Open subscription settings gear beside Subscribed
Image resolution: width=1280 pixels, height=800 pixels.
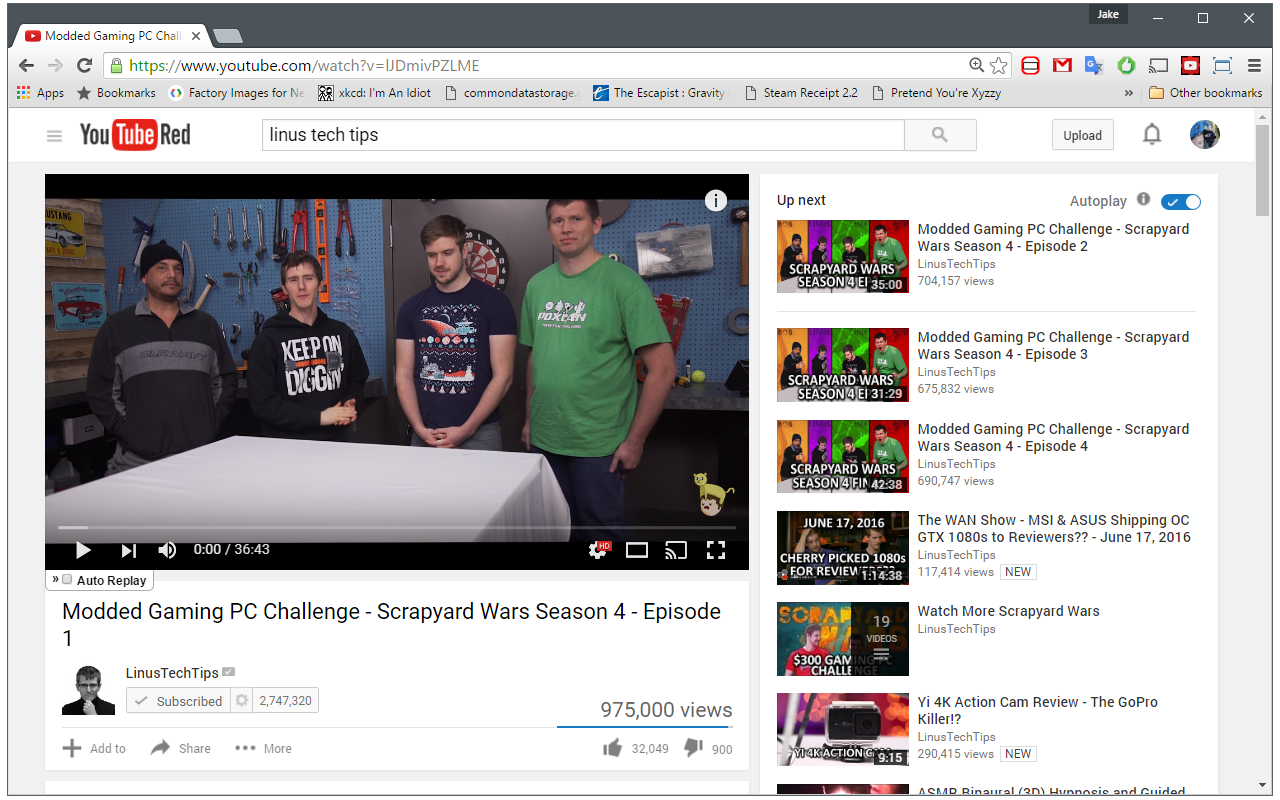click(241, 701)
